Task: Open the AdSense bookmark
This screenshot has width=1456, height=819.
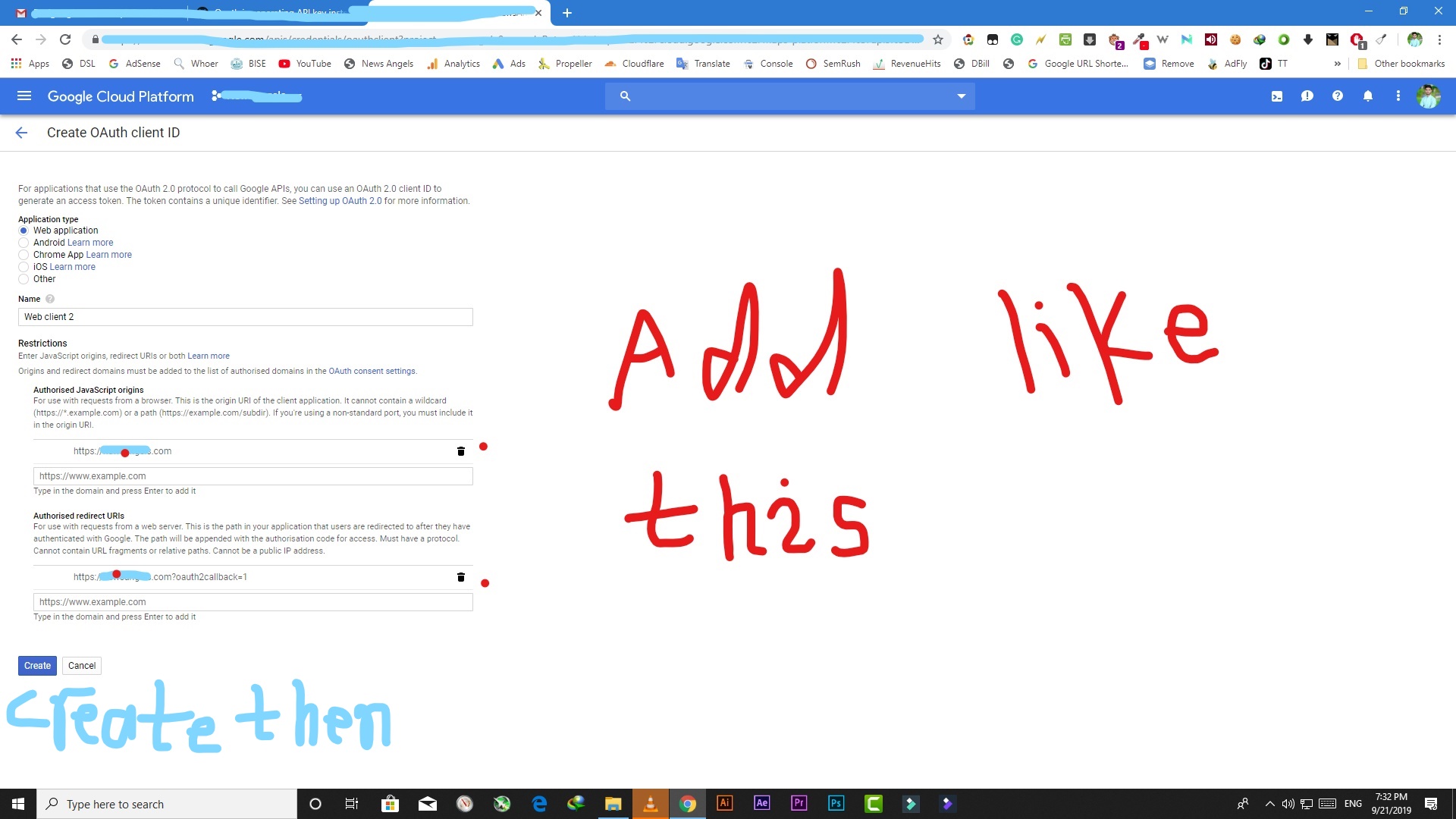Action: [x=134, y=64]
